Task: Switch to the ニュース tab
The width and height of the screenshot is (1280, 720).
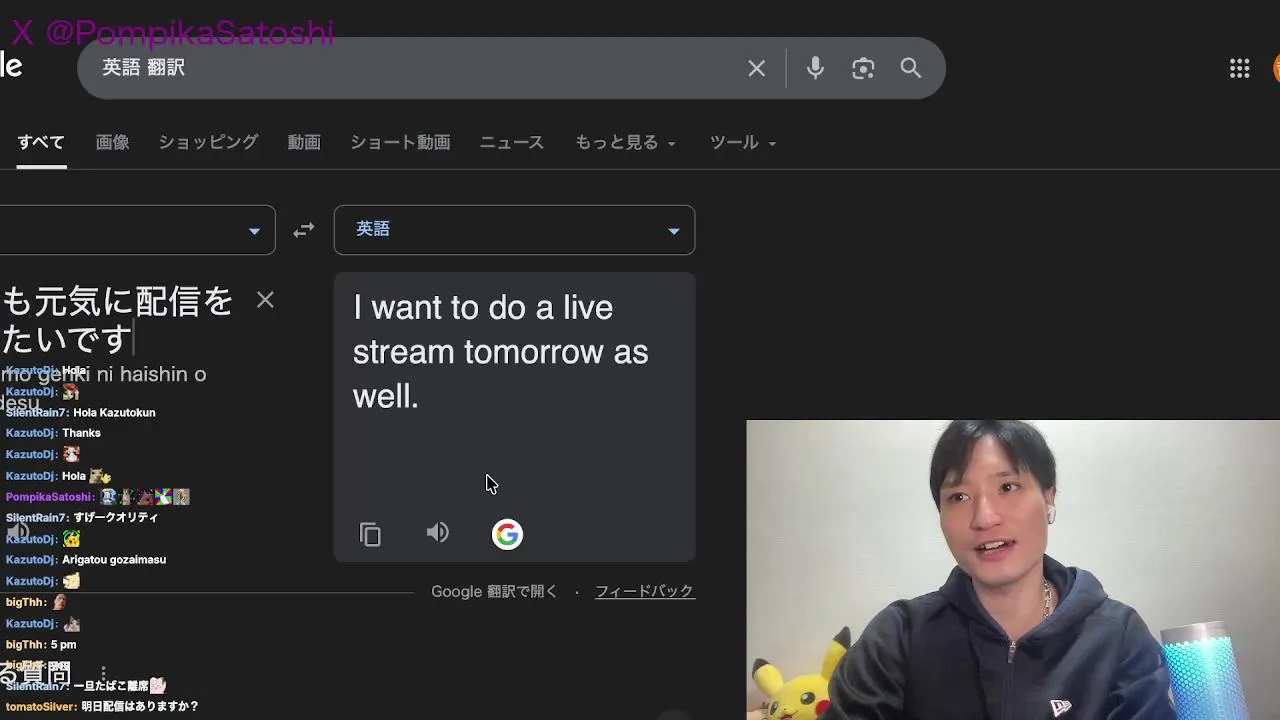Action: 512,143
